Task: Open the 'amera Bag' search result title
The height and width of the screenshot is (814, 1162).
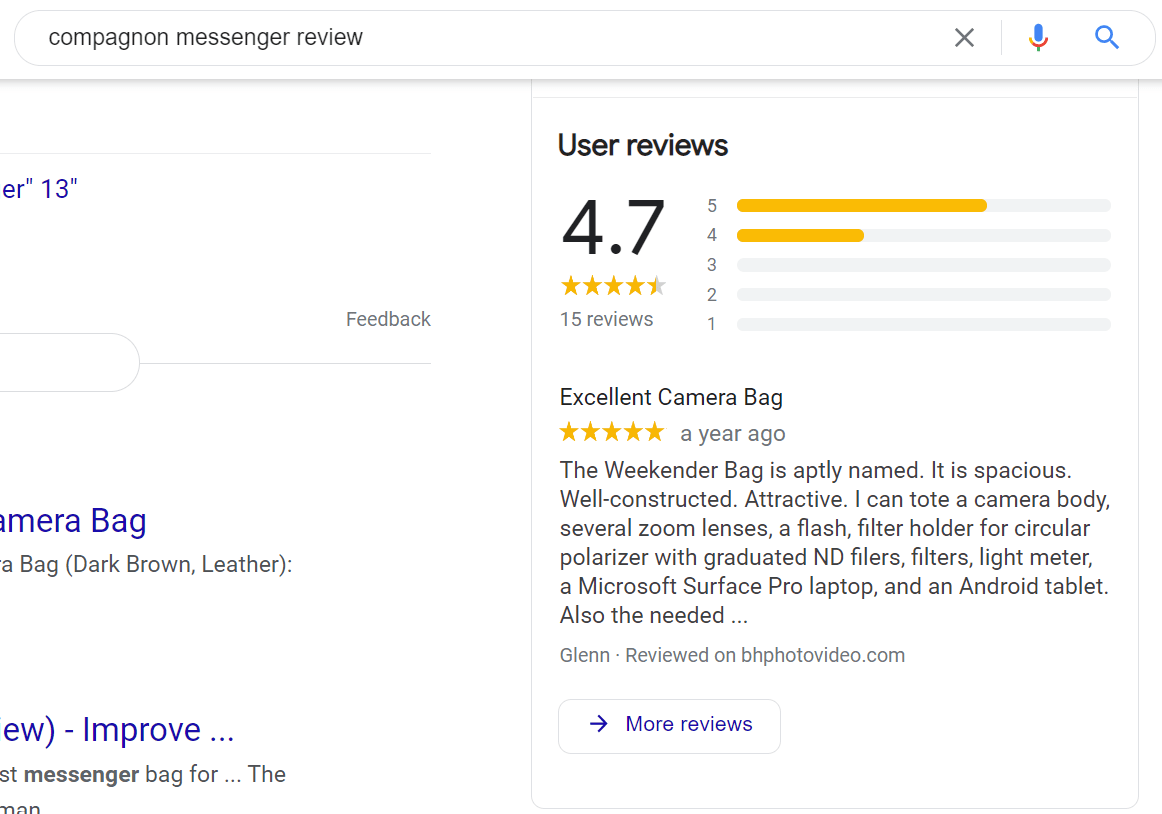Action: click(x=73, y=520)
